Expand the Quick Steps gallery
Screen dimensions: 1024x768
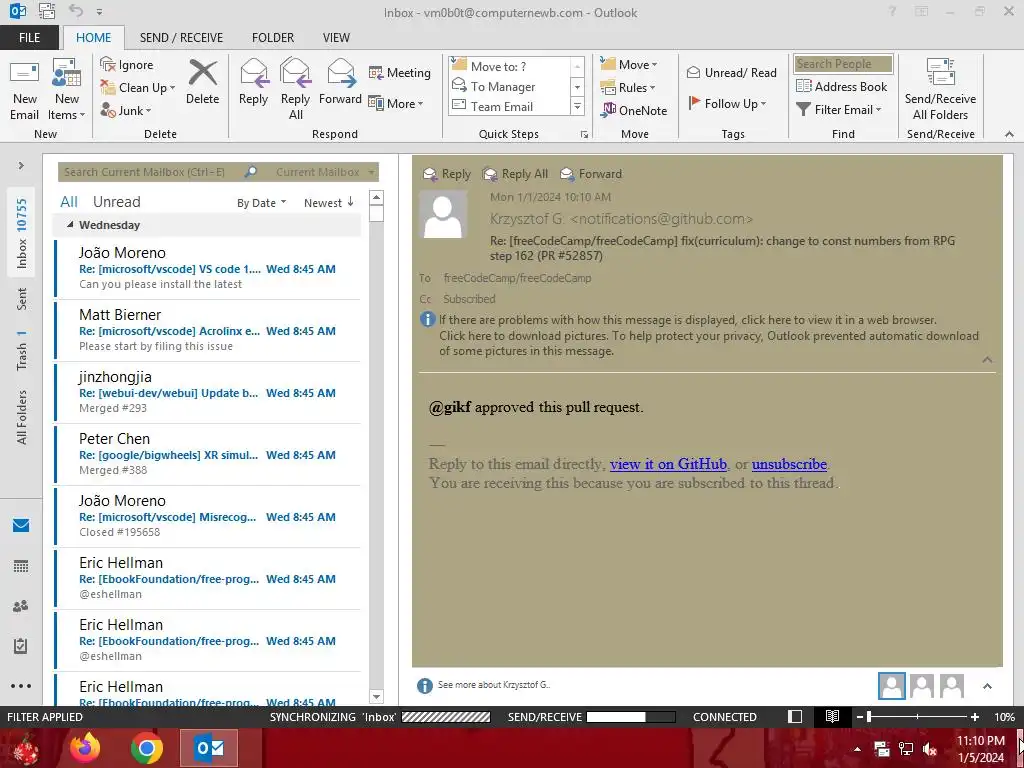pyautogui.click(x=577, y=106)
